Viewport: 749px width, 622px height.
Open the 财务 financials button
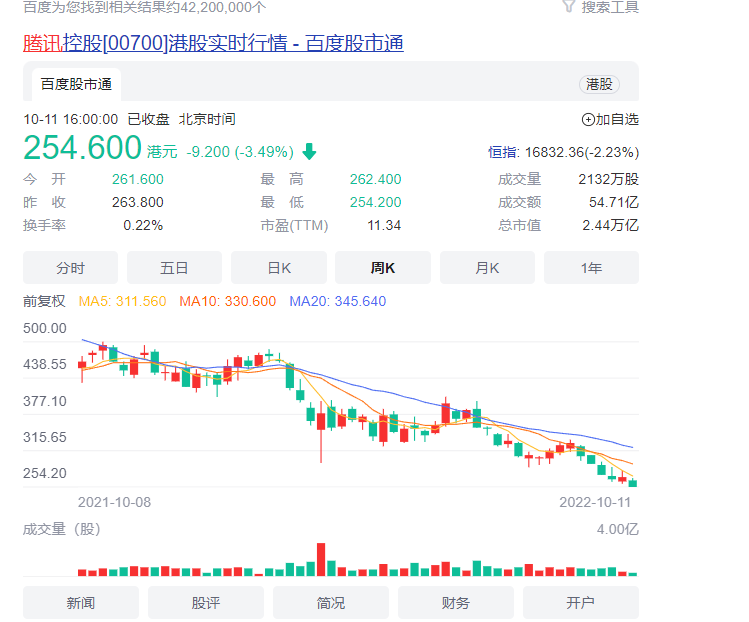point(456,603)
